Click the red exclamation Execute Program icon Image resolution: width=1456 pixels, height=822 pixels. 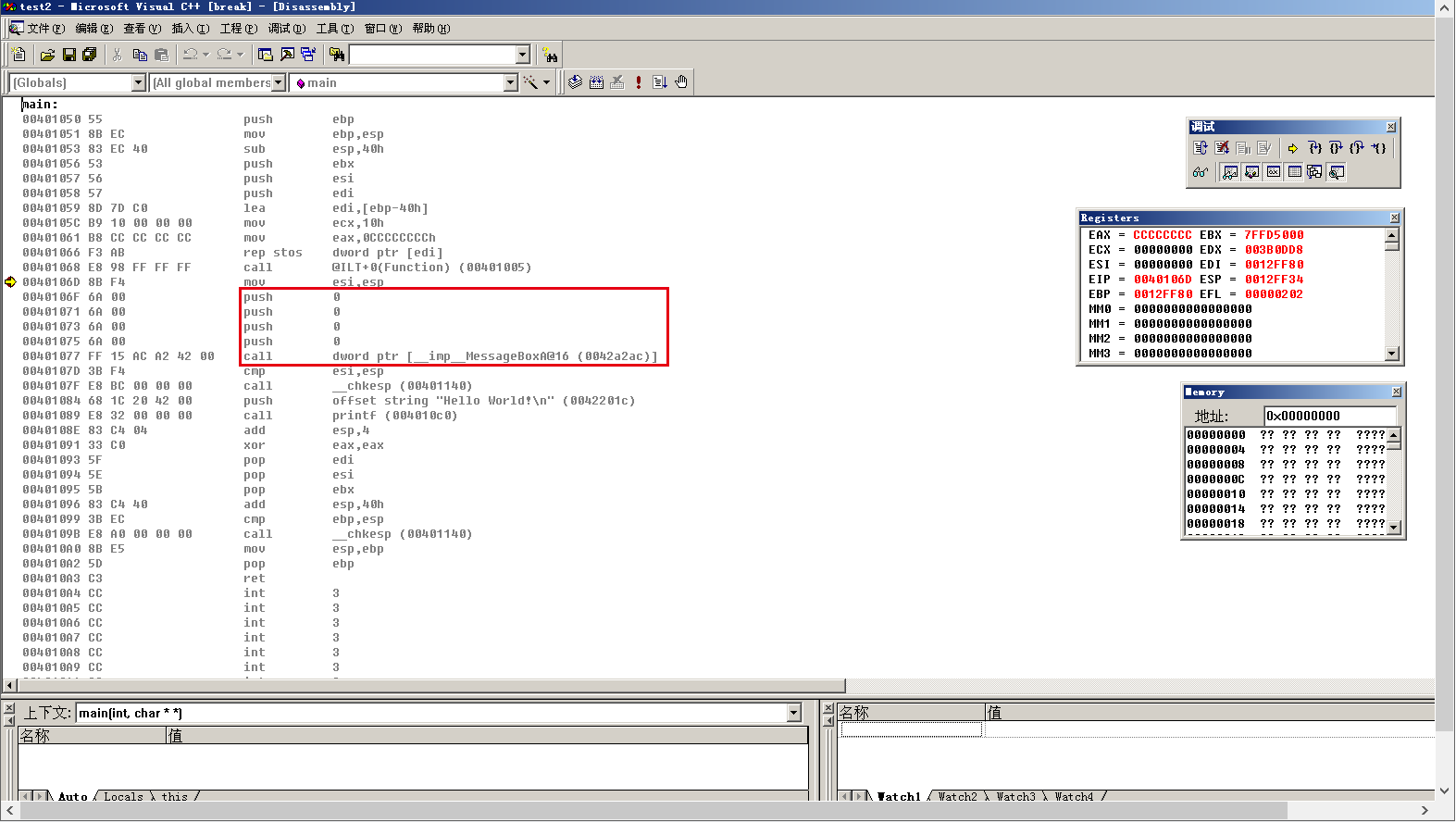pos(639,82)
